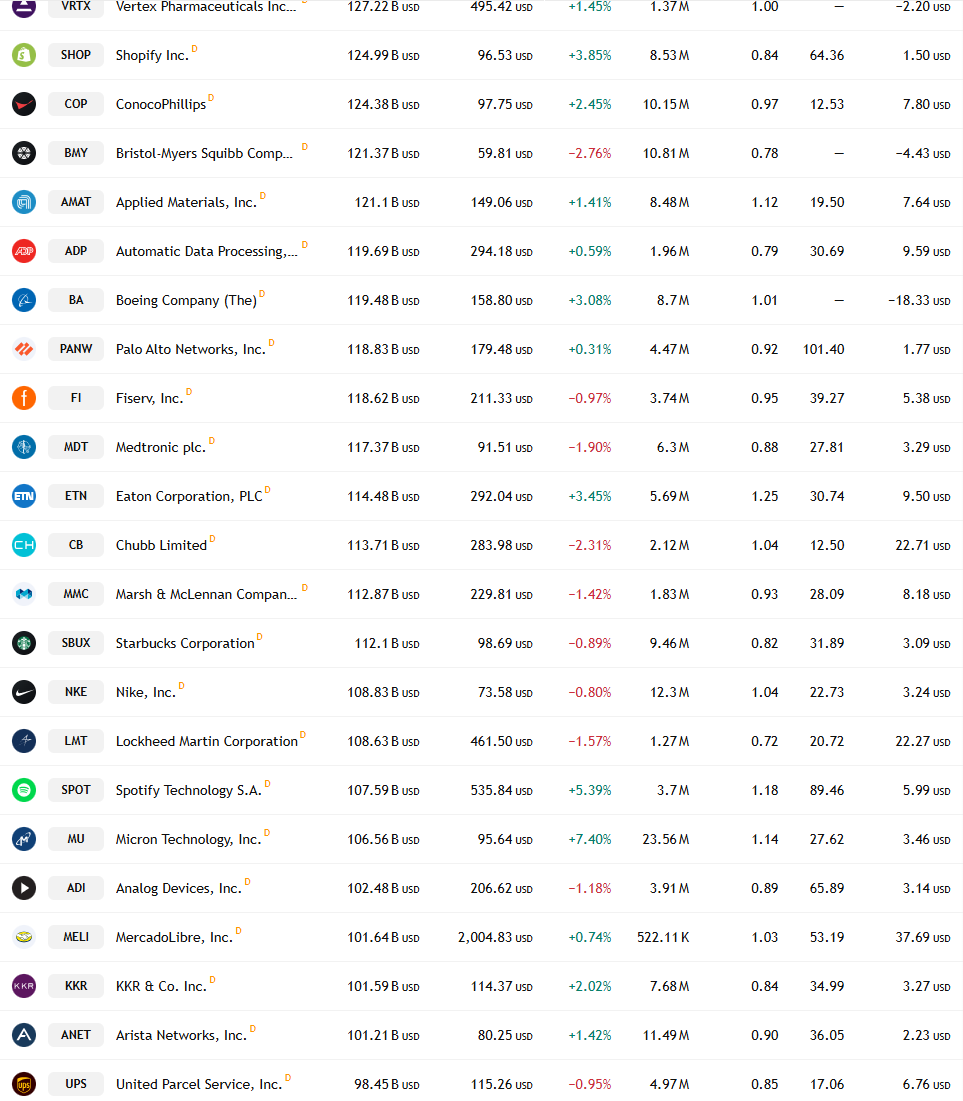Select Shopify market cap 124.99 B USD

tap(384, 55)
